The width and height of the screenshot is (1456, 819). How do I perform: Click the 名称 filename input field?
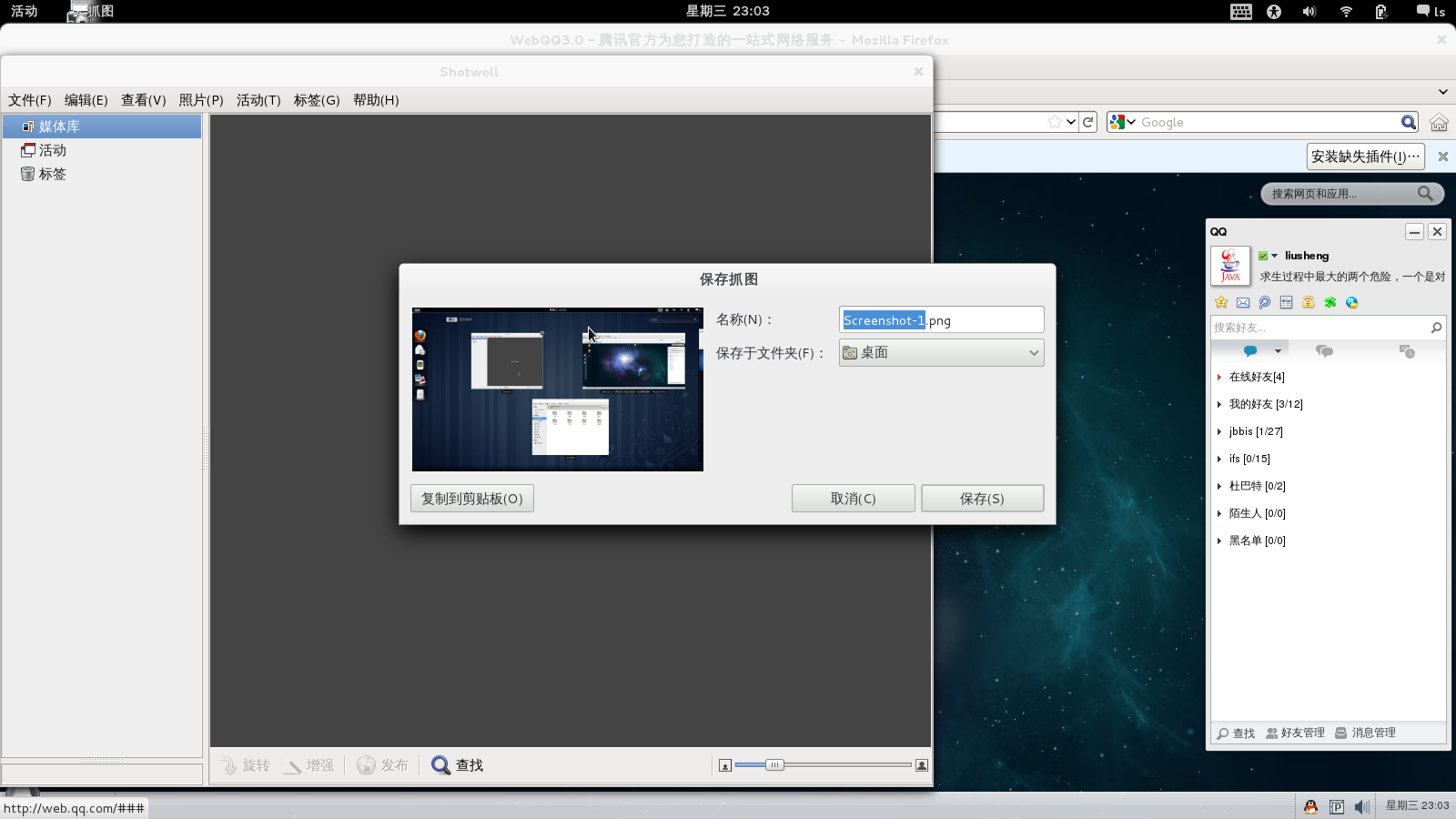tap(941, 319)
